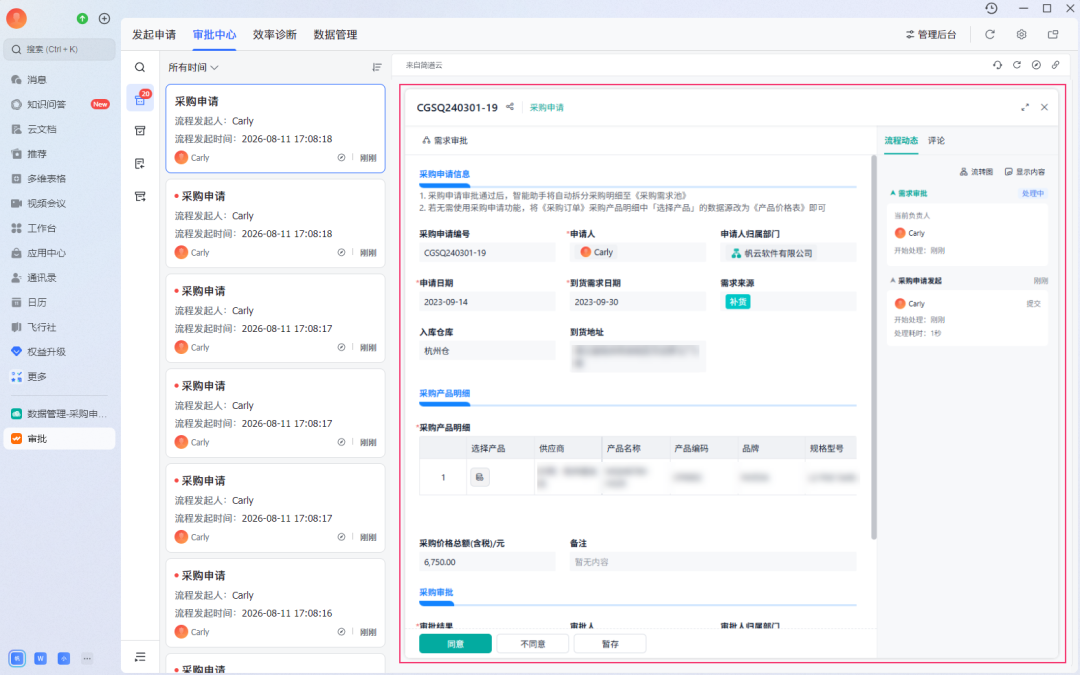Open the cc'd-to-me icon in the approval column
Viewport: 1080px width, 675px height.
(x=140, y=197)
